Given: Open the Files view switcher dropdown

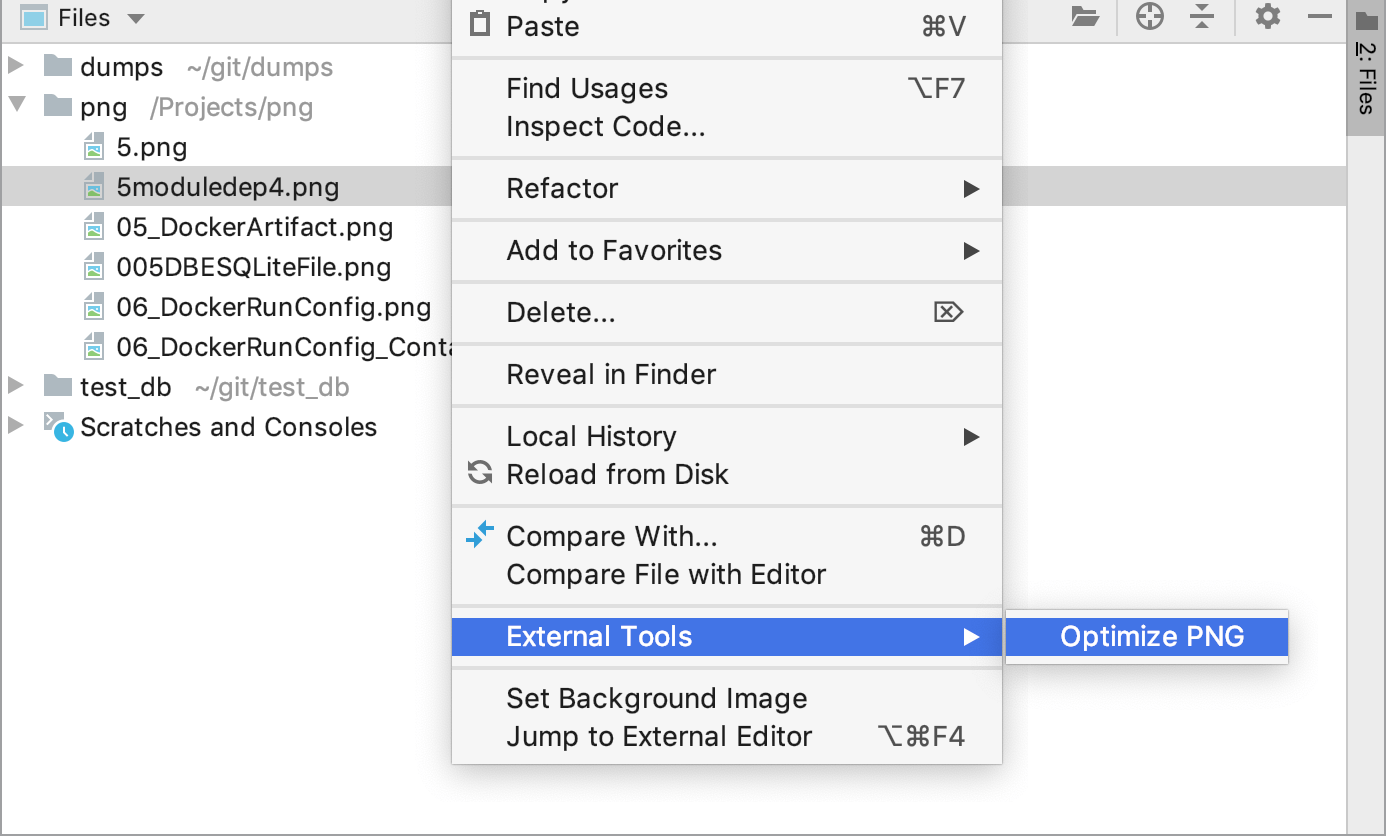Looking at the screenshot, I should tap(135, 17).
